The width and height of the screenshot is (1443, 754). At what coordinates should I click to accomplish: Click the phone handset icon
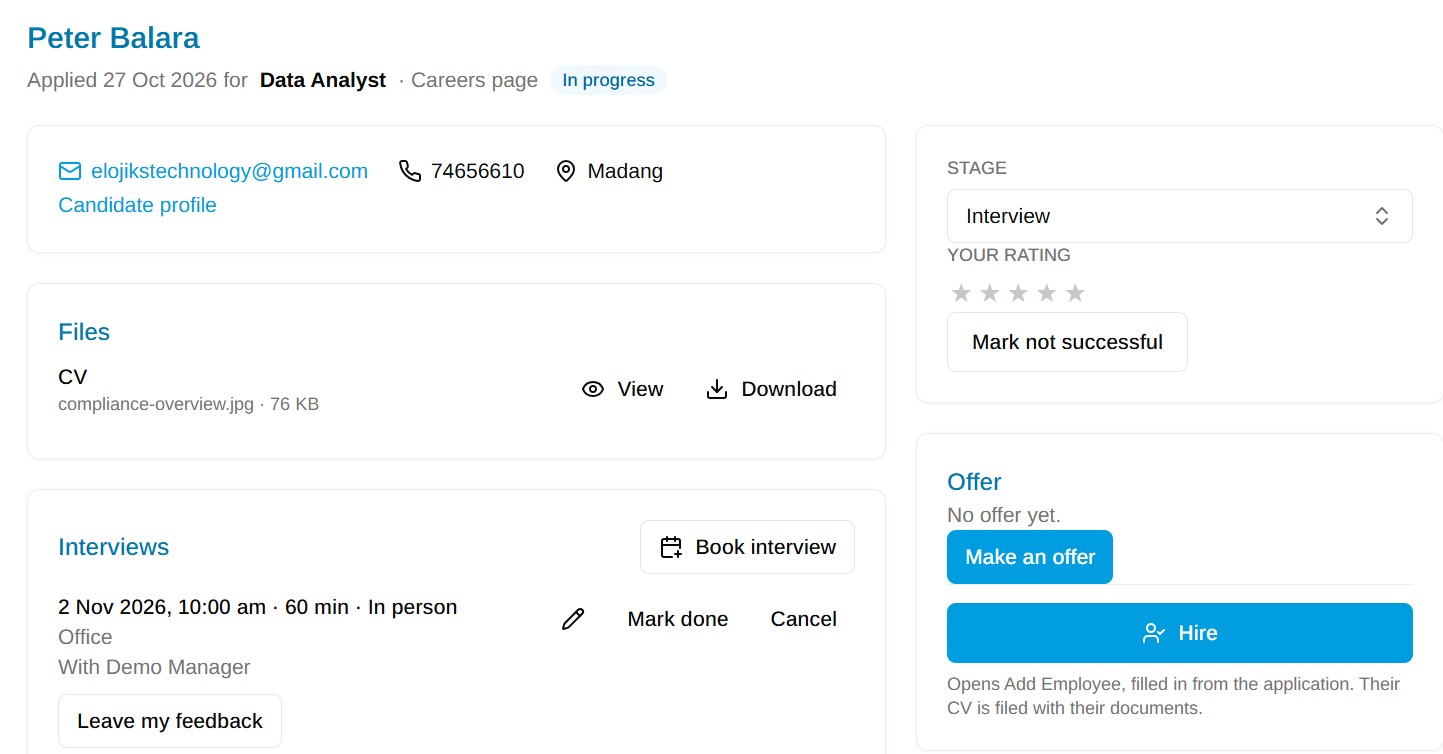pos(410,171)
